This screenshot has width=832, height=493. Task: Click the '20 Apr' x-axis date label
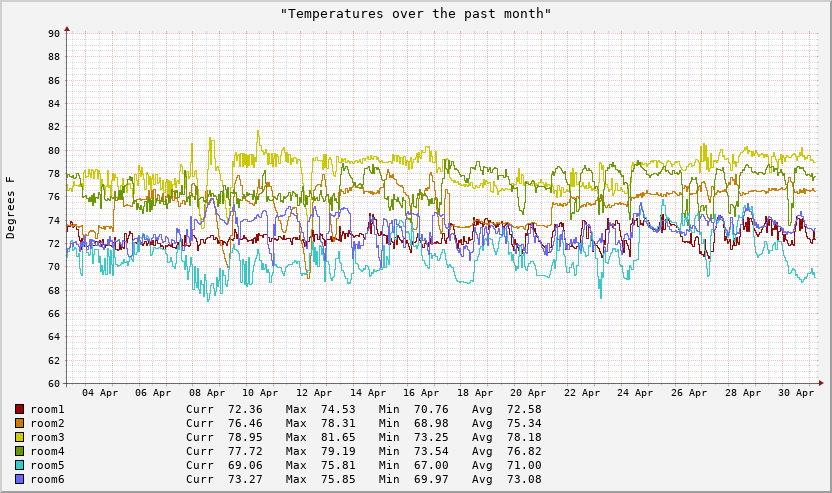(528, 393)
